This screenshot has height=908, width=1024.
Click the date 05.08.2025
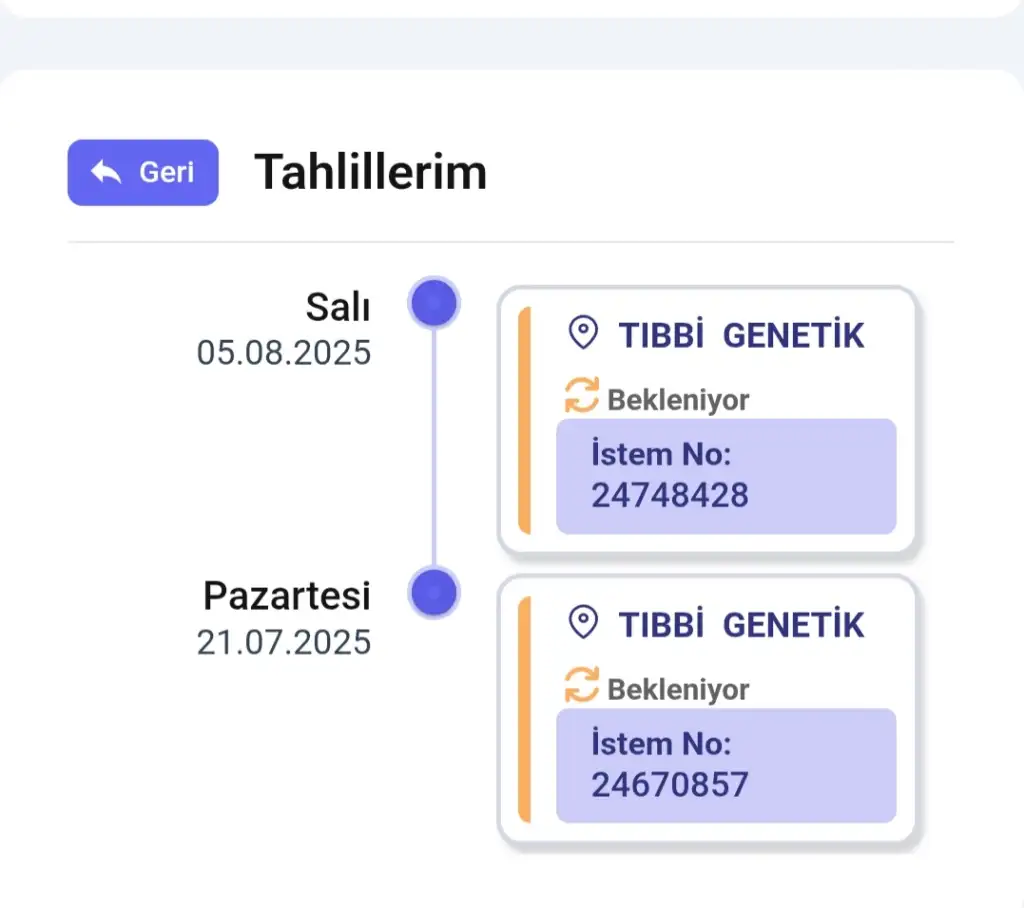(x=284, y=353)
